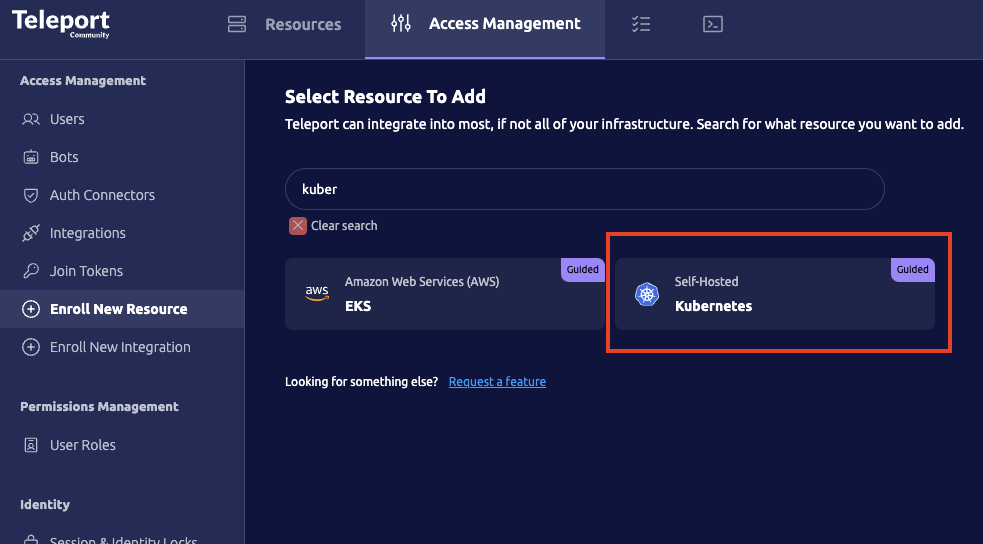
Task: Click the Resources server stack icon
Action: (237, 24)
